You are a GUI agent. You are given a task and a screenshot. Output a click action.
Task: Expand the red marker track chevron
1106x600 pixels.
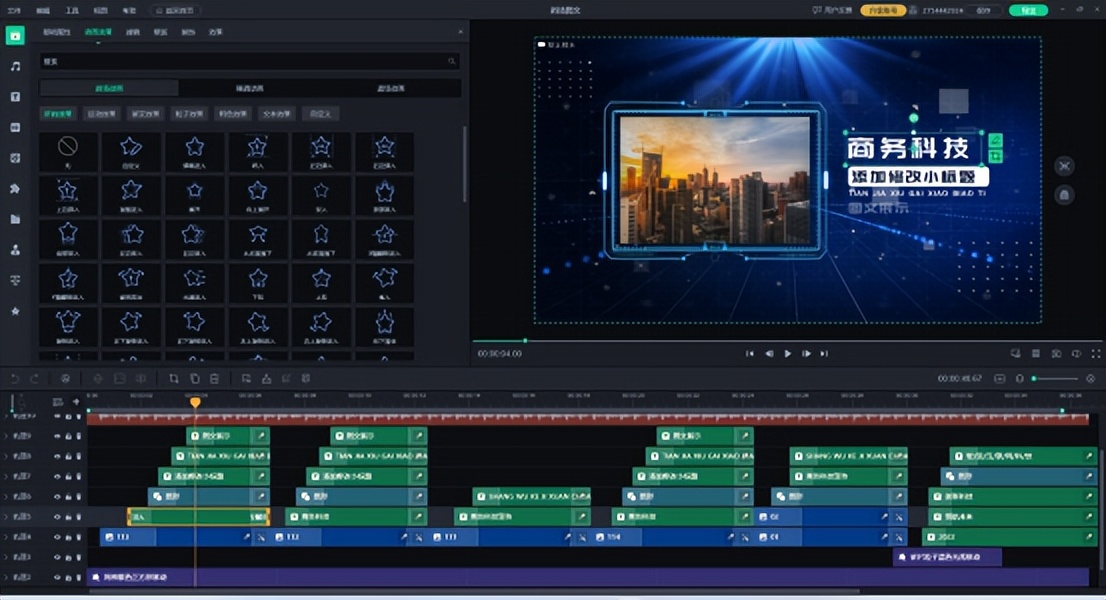click(x=6, y=417)
